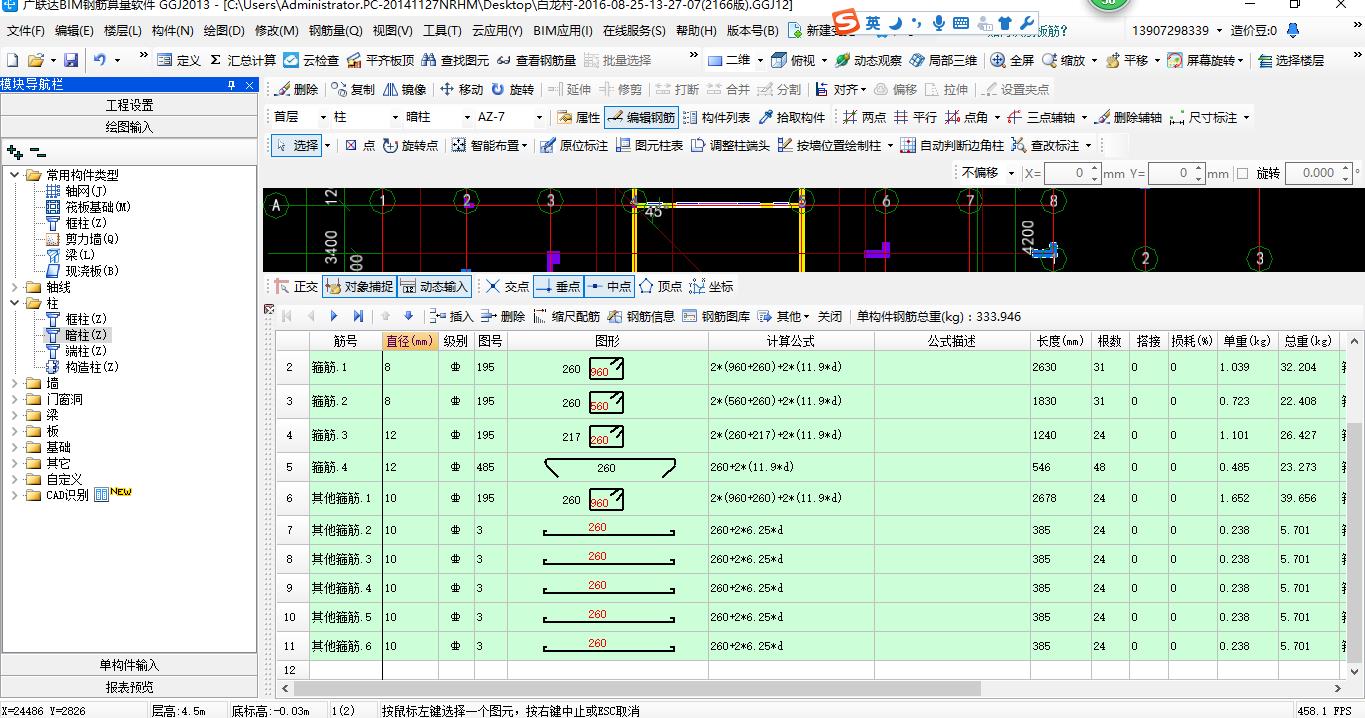Click 拾取构件 pick component
The image size is (1365, 718).
[x=792, y=117]
